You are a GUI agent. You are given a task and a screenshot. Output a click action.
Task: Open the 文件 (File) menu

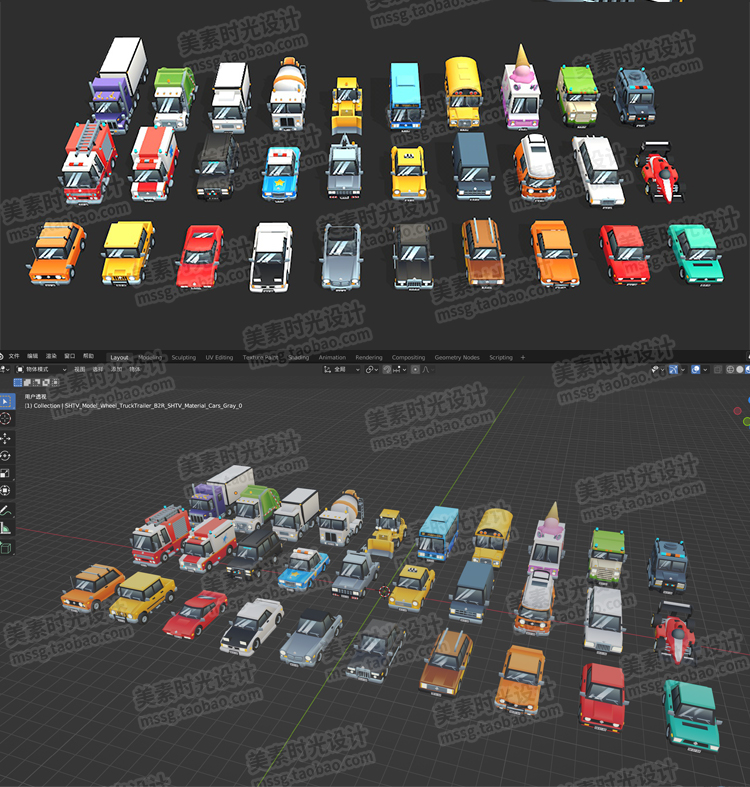14,356
